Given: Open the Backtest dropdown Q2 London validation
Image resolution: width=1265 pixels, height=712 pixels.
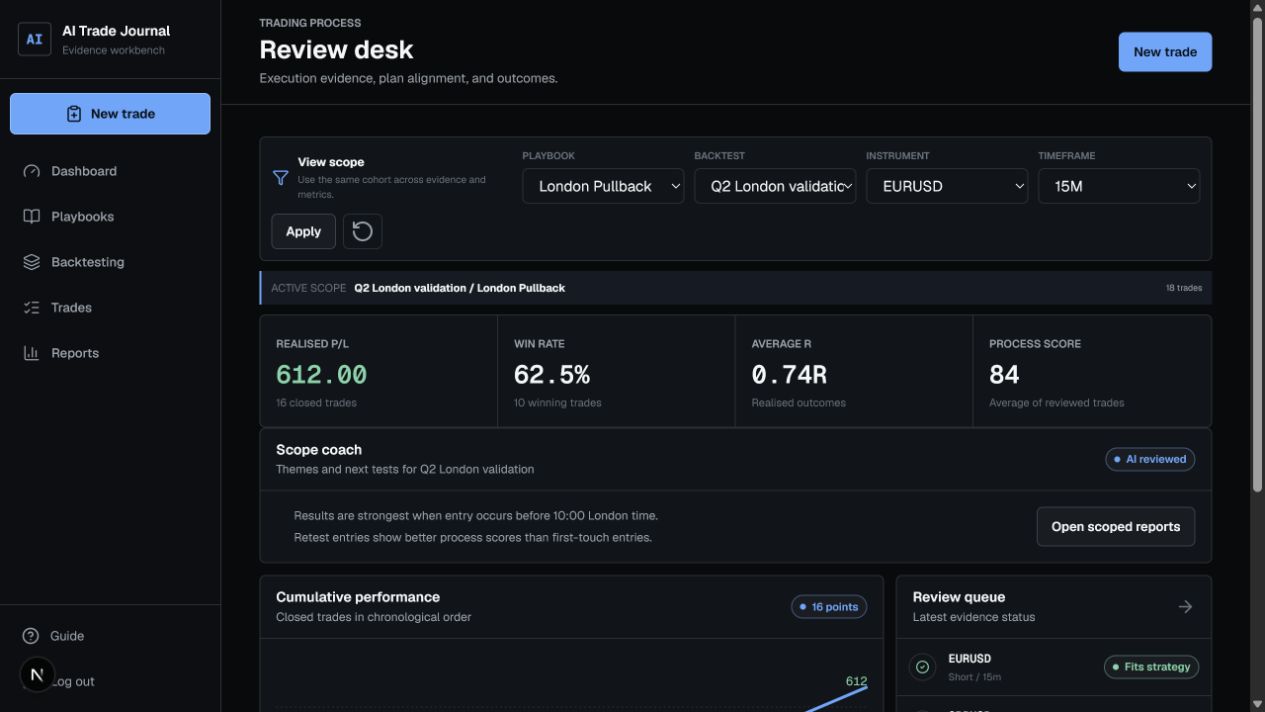Looking at the screenshot, I should point(775,186).
